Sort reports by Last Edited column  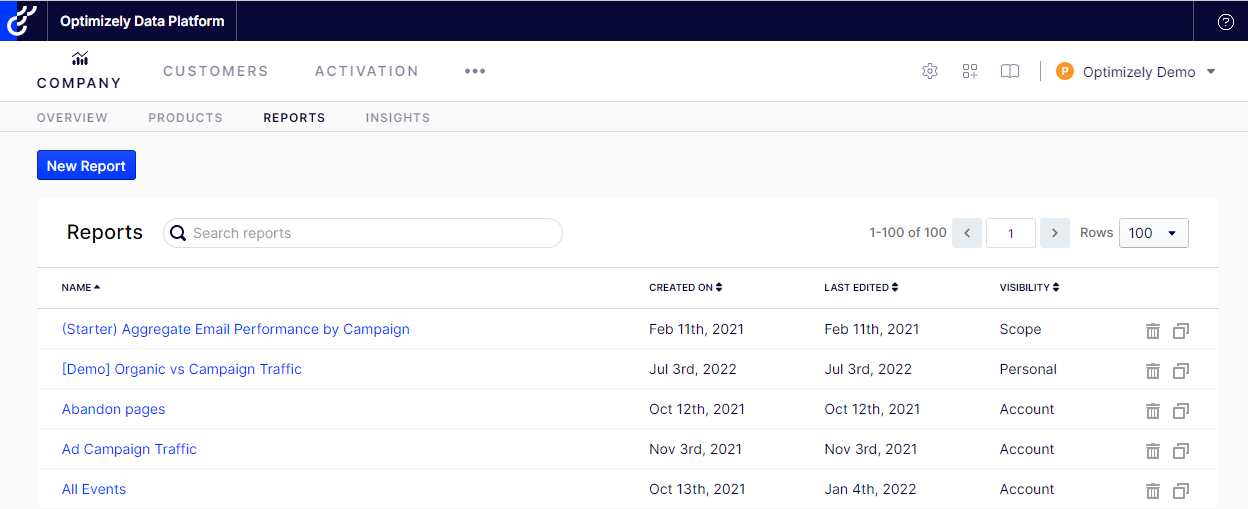[x=861, y=287]
